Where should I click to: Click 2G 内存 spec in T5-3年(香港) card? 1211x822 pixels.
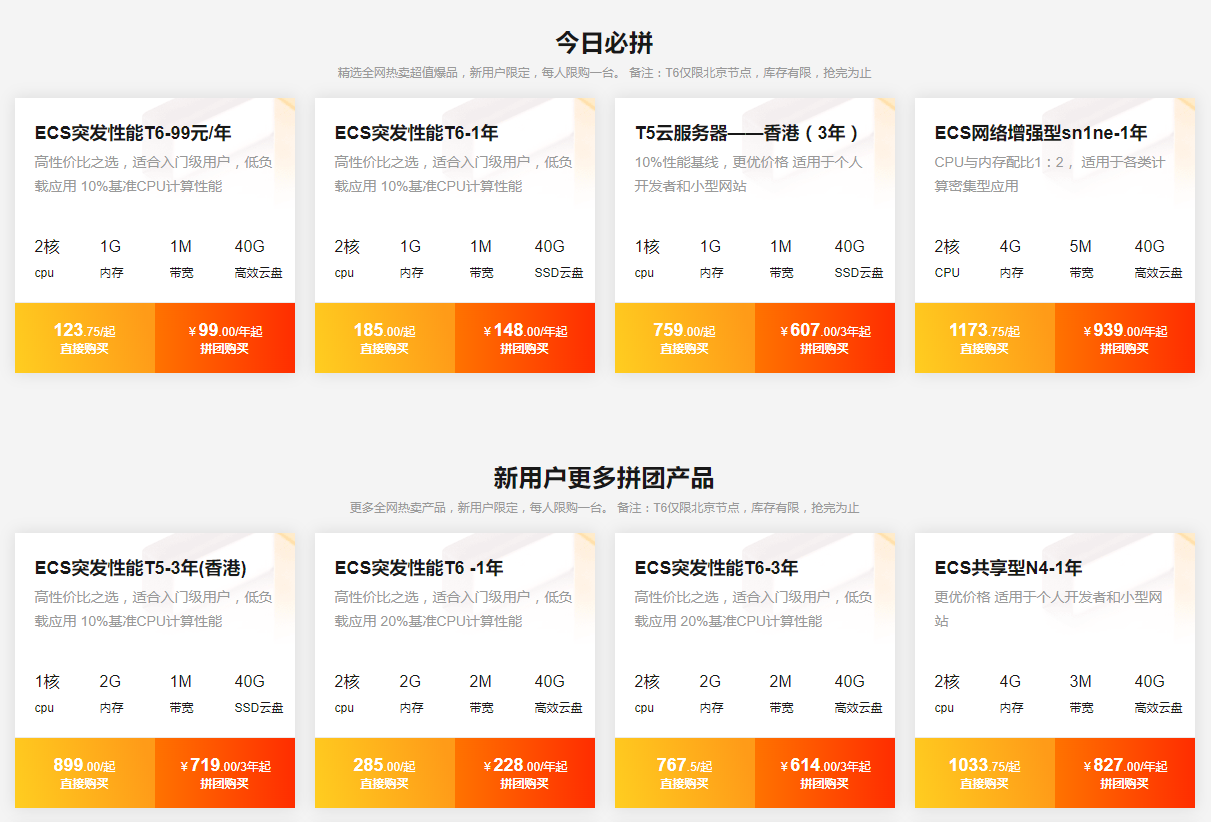[111, 693]
